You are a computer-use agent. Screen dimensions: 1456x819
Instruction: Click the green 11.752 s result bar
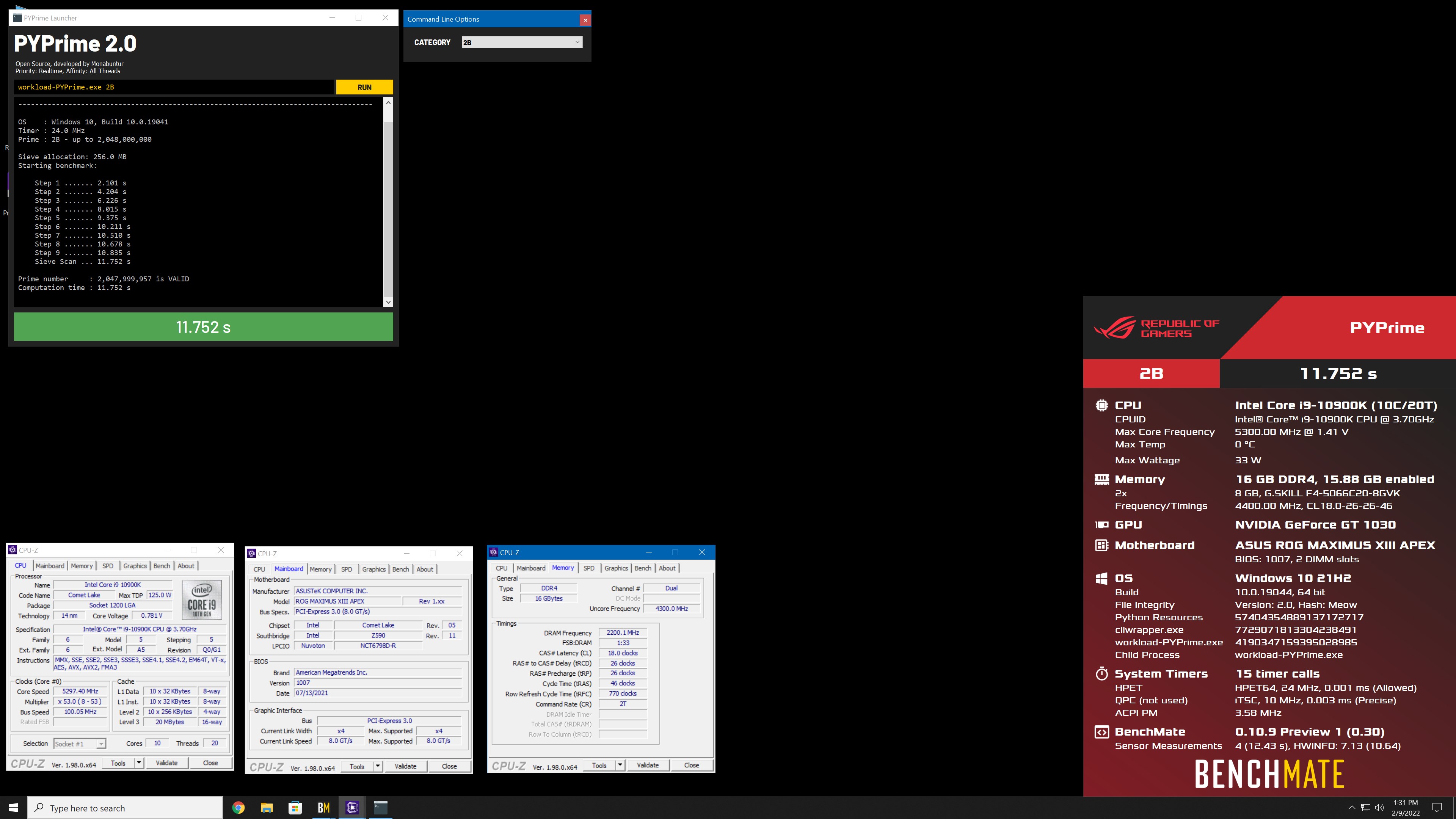point(204,327)
